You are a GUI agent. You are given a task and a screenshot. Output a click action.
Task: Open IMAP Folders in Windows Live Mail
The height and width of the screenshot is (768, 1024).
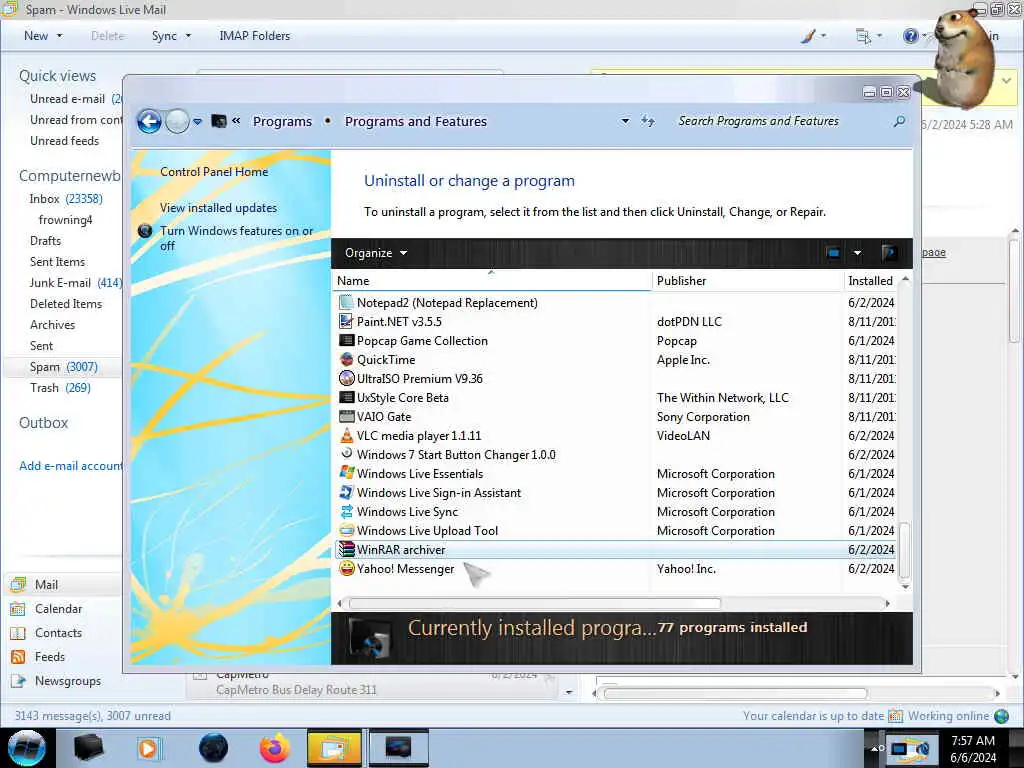pyautogui.click(x=255, y=36)
